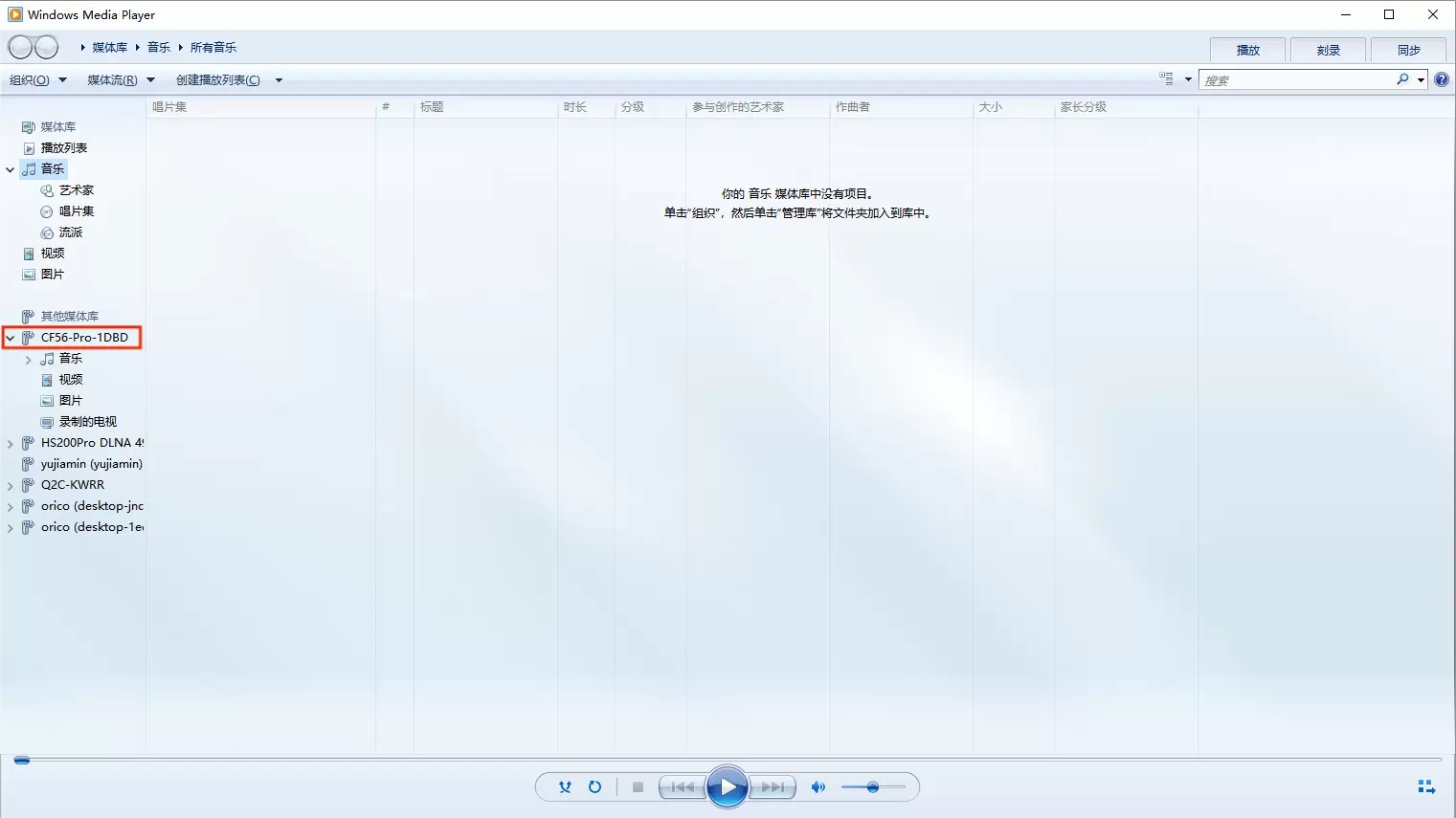Toggle repeat playback mode

pos(594,787)
